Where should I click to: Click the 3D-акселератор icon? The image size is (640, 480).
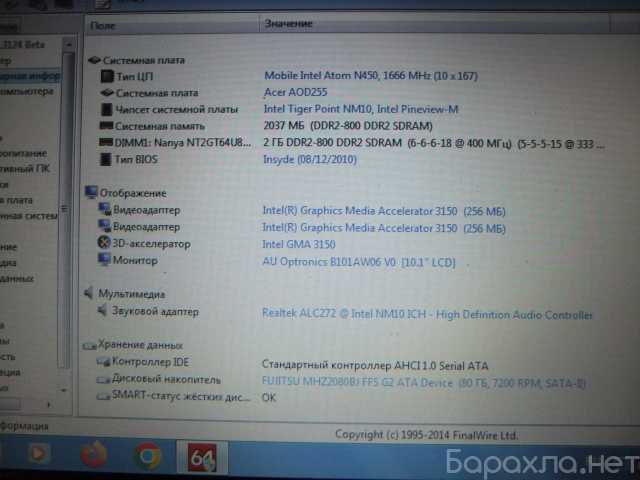click(x=104, y=243)
